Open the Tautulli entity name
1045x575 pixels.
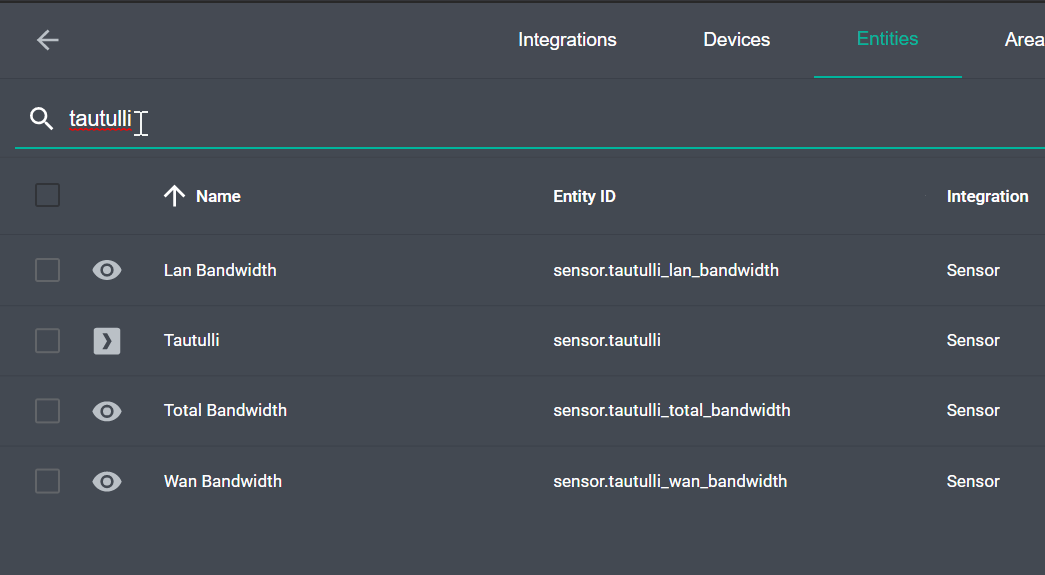tap(191, 340)
